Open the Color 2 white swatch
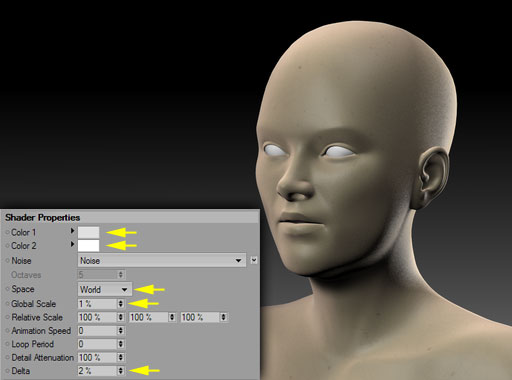This screenshot has width=512, height=380. (88, 246)
